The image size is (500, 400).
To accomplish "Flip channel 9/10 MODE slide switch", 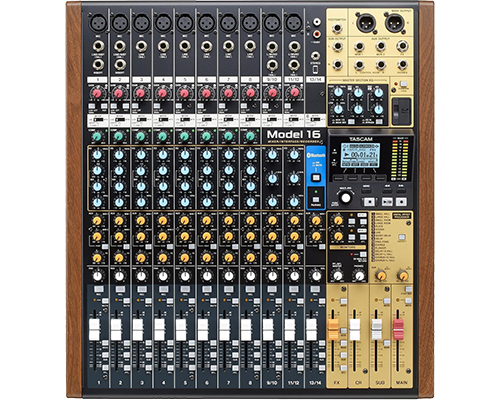I will point(272,119).
